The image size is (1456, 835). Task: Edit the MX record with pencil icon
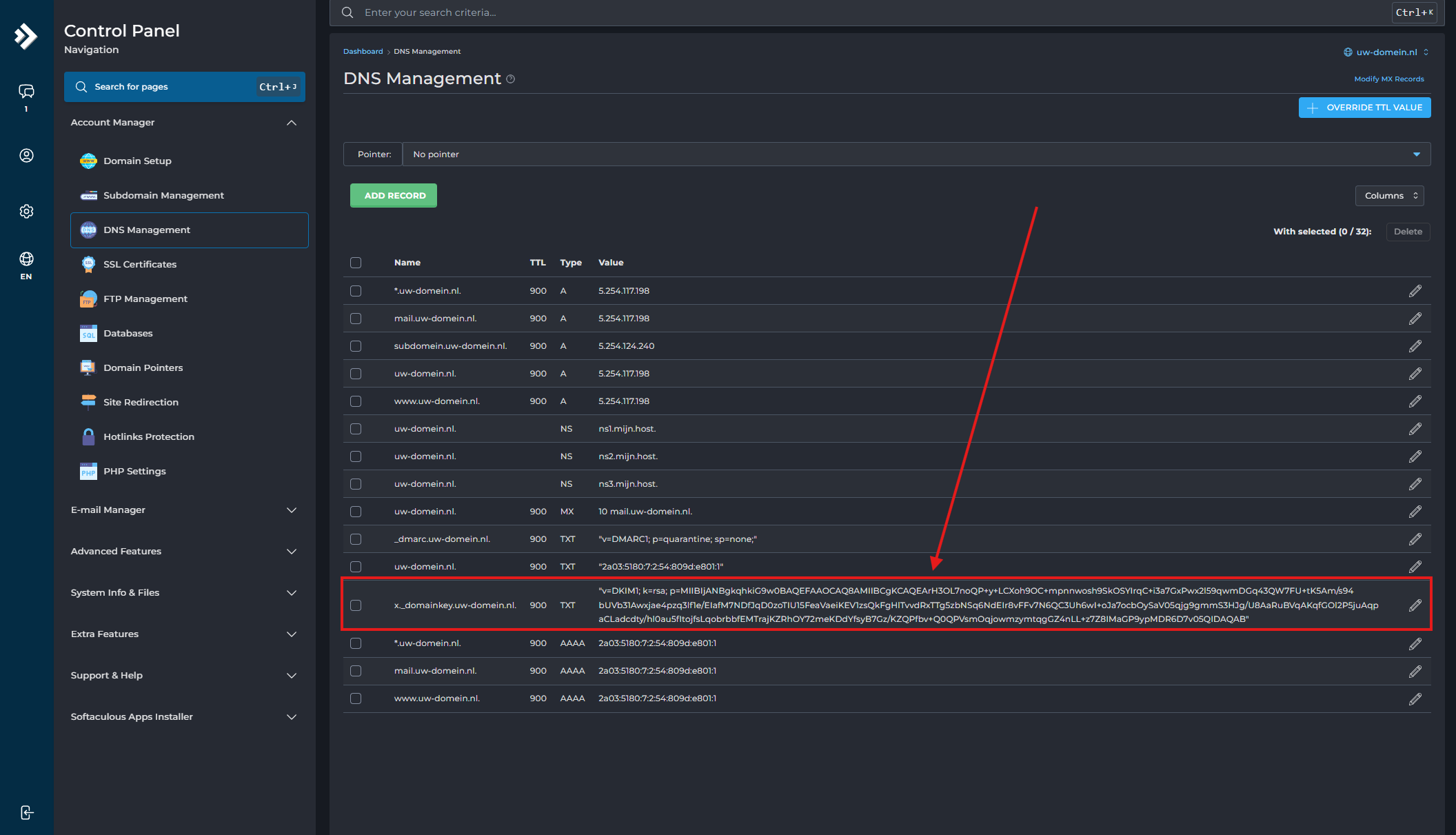pyautogui.click(x=1415, y=512)
